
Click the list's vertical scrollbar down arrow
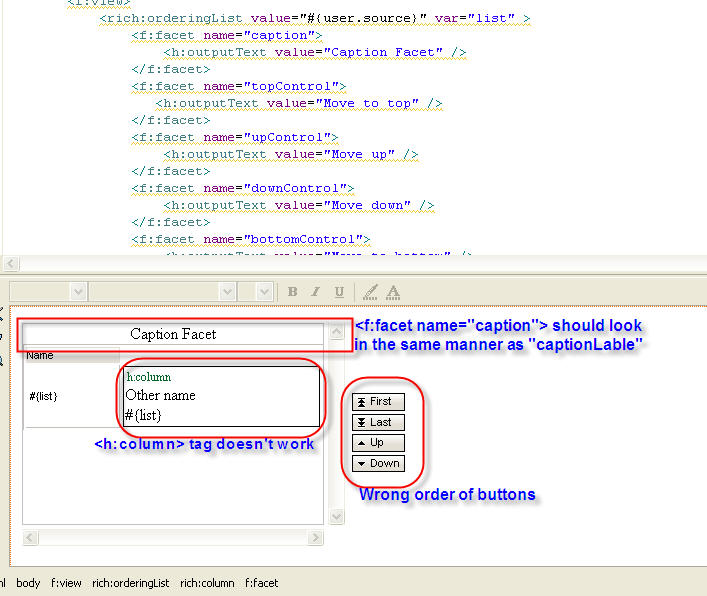[336, 516]
